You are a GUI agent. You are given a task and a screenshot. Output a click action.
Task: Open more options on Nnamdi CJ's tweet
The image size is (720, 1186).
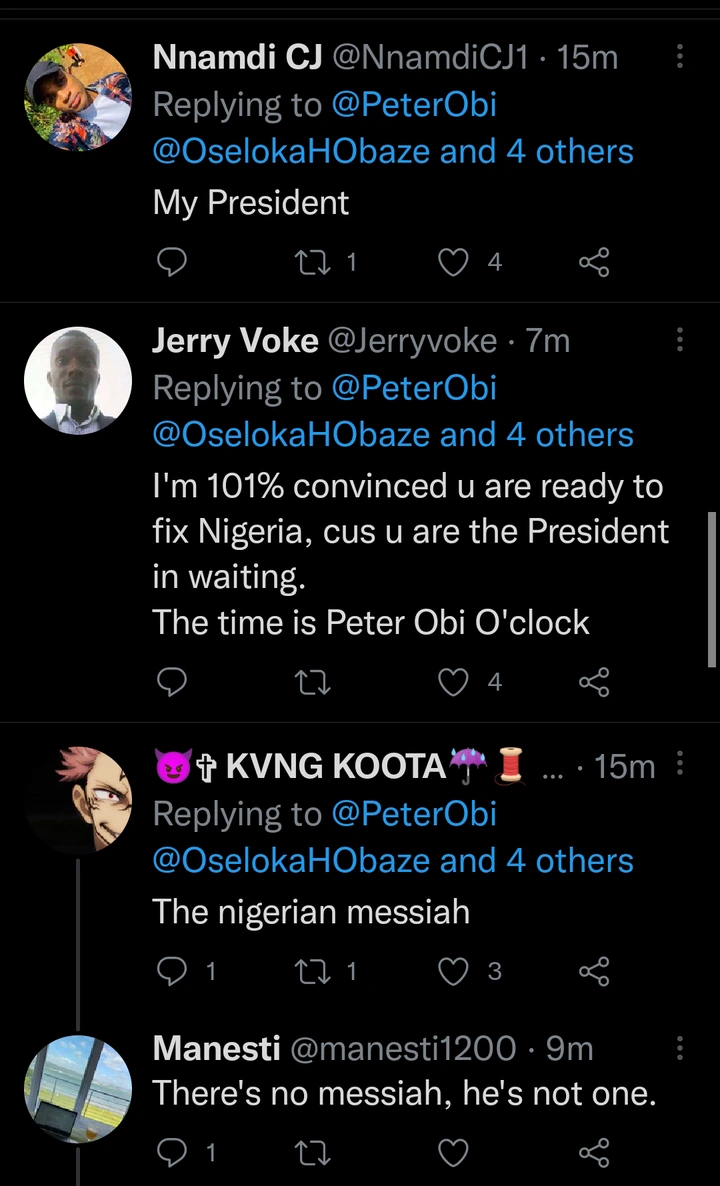(680, 57)
